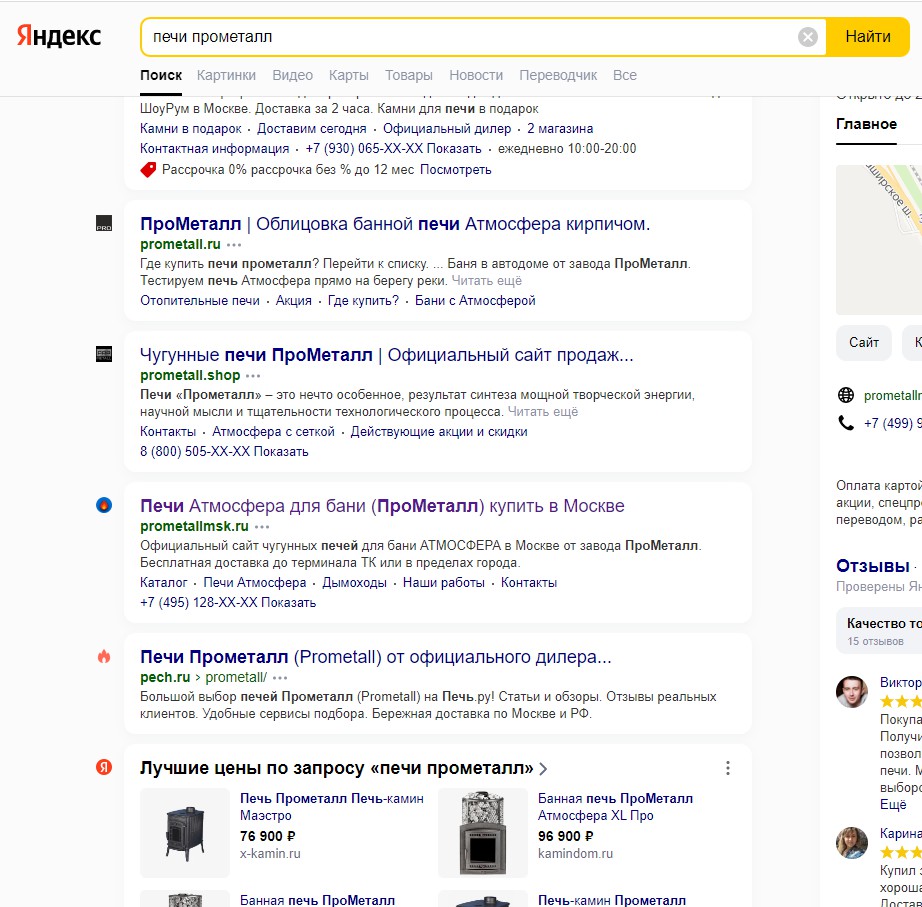Open the Бани с Атмосферой sitelink
The width and height of the screenshot is (922, 907).
(475, 301)
